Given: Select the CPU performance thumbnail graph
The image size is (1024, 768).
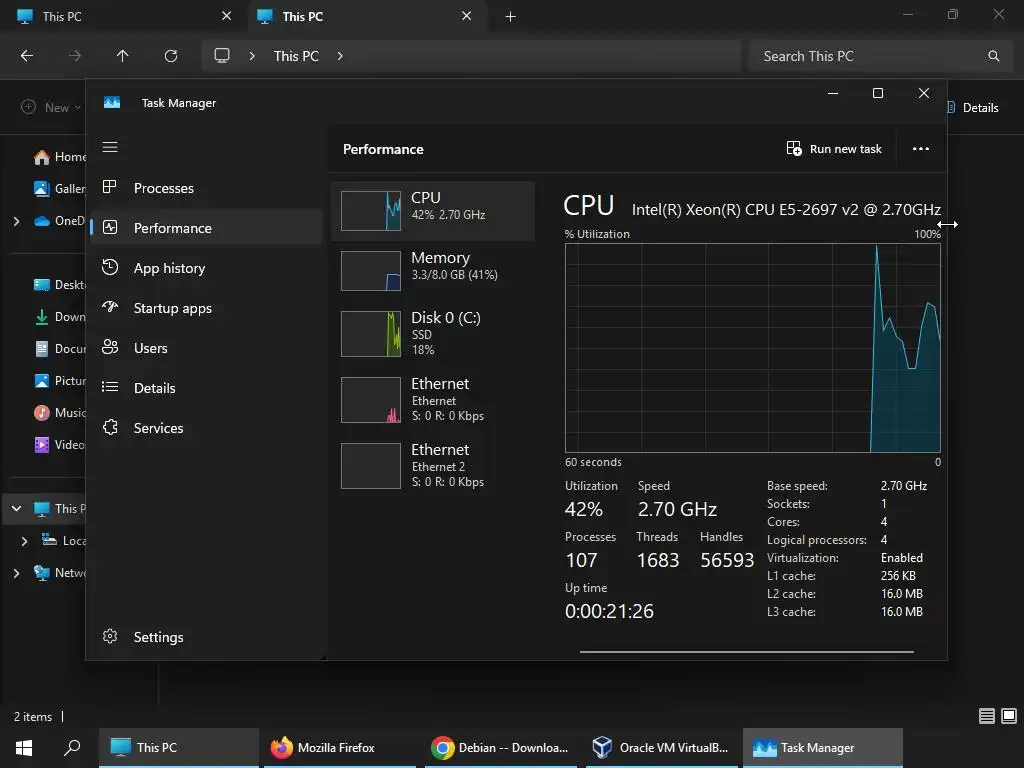Looking at the screenshot, I should [x=371, y=210].
